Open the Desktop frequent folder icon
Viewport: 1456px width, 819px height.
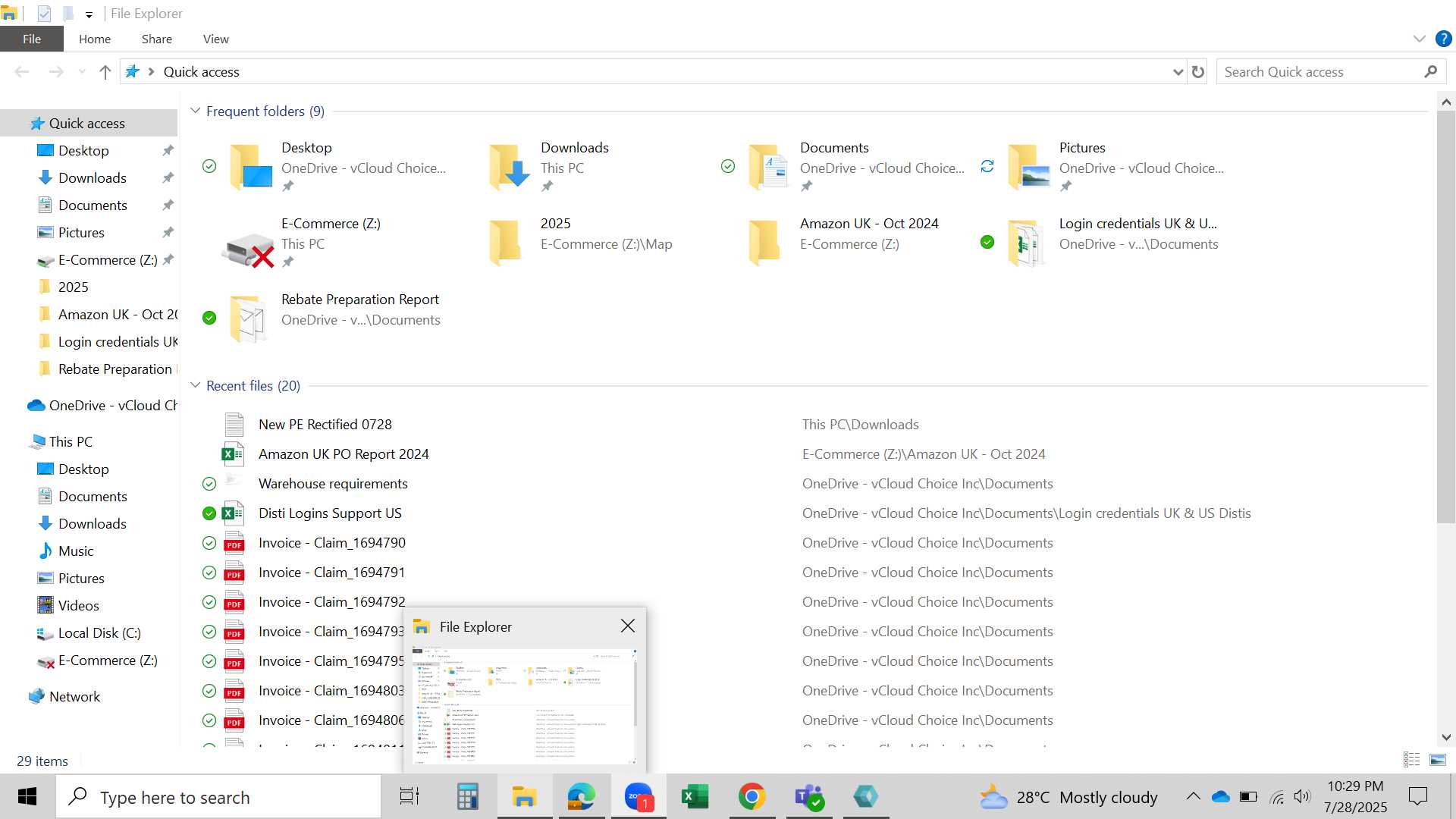point(251,167)
